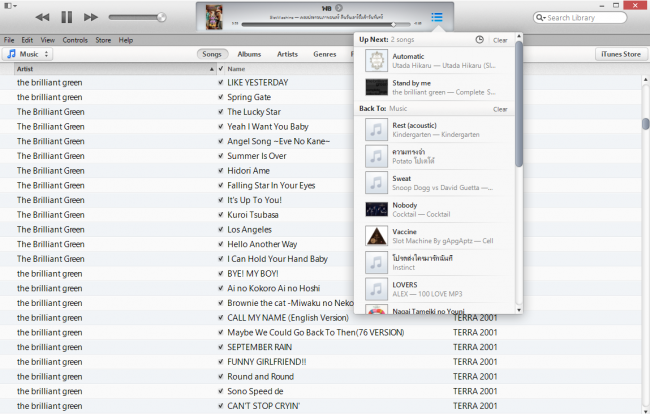Click the Up Next popup scrollbar thumb
Screen dimensions: 650x414
pyautogui.click(x=519, y=104)
